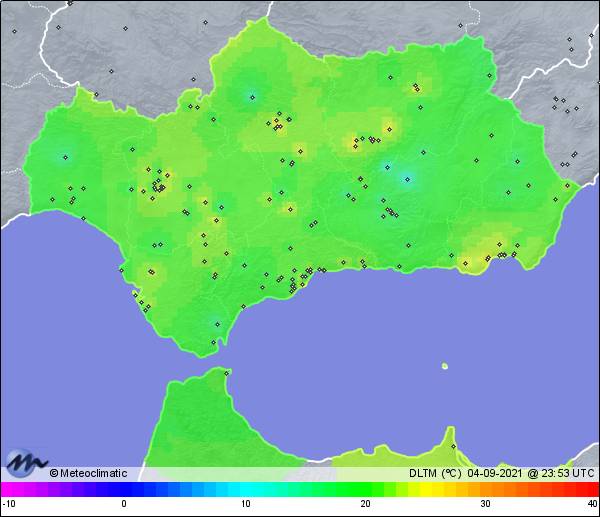
Task: Click the small Alboran island in the sea
Action: point(445,366)
